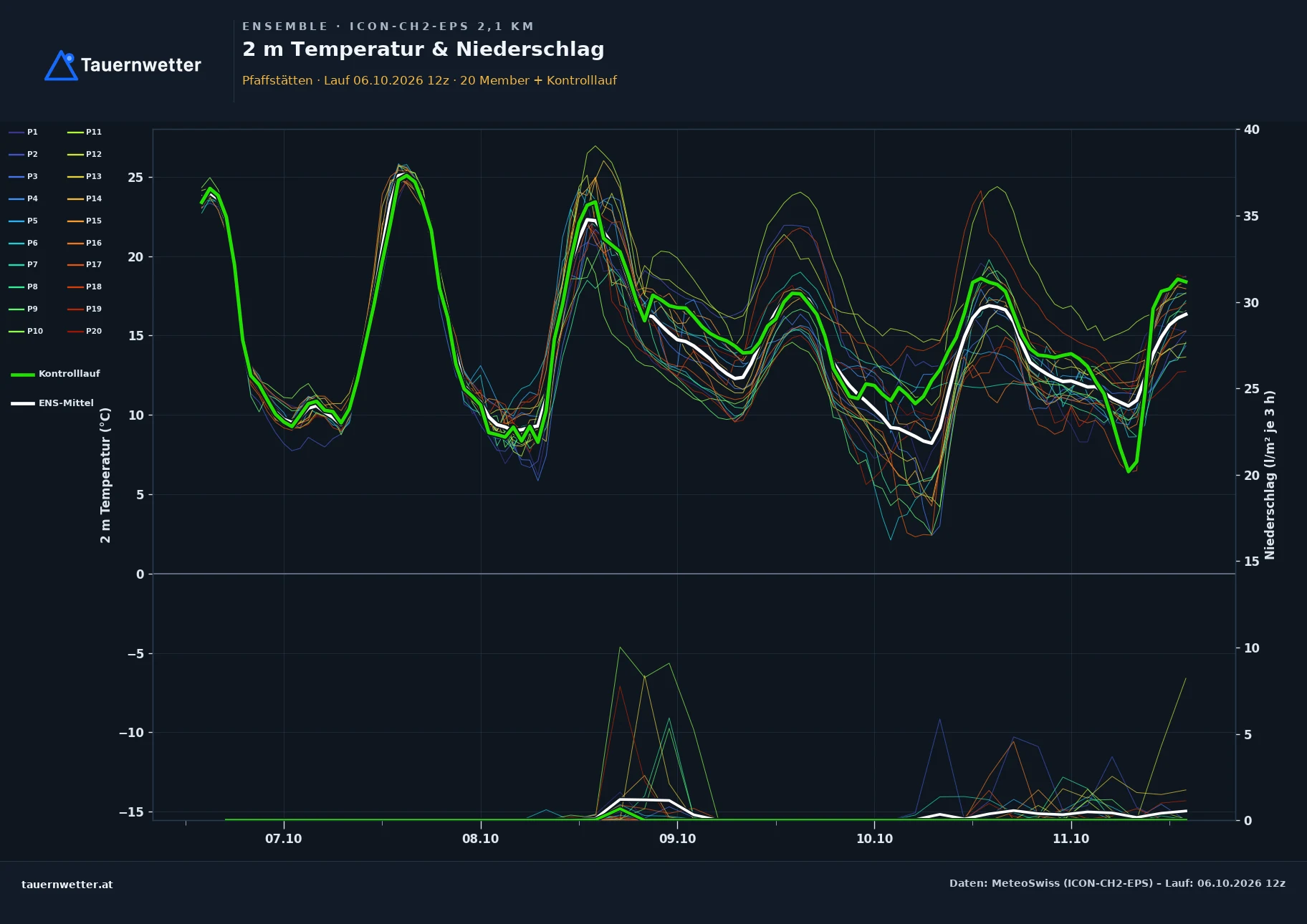Select the P14 legend entry

coord(85,198)
